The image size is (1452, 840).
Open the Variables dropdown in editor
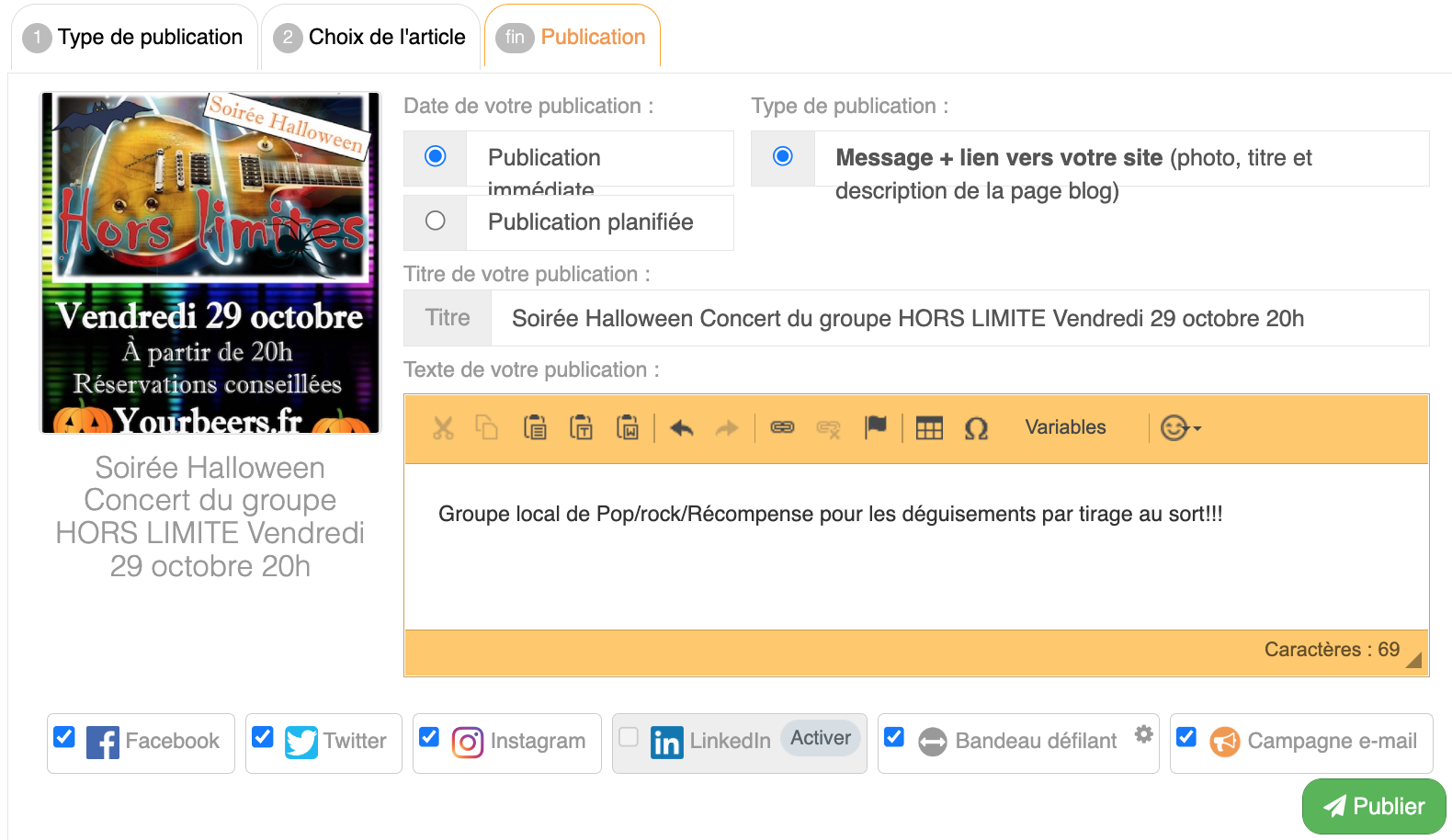coord(1065,427)
